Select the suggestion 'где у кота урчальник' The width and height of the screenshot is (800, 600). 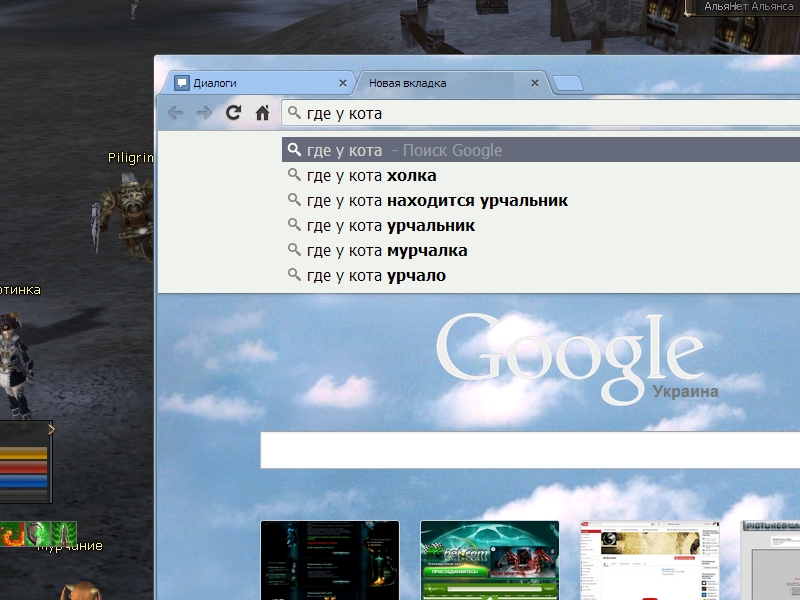[541, 226]
